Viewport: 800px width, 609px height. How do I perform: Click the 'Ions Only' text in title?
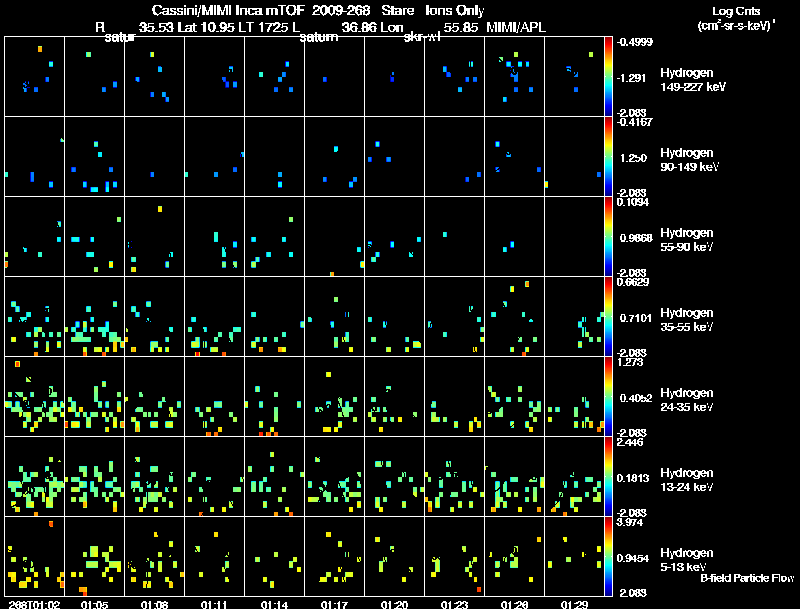pyautogui.click(x=455, y=11)
